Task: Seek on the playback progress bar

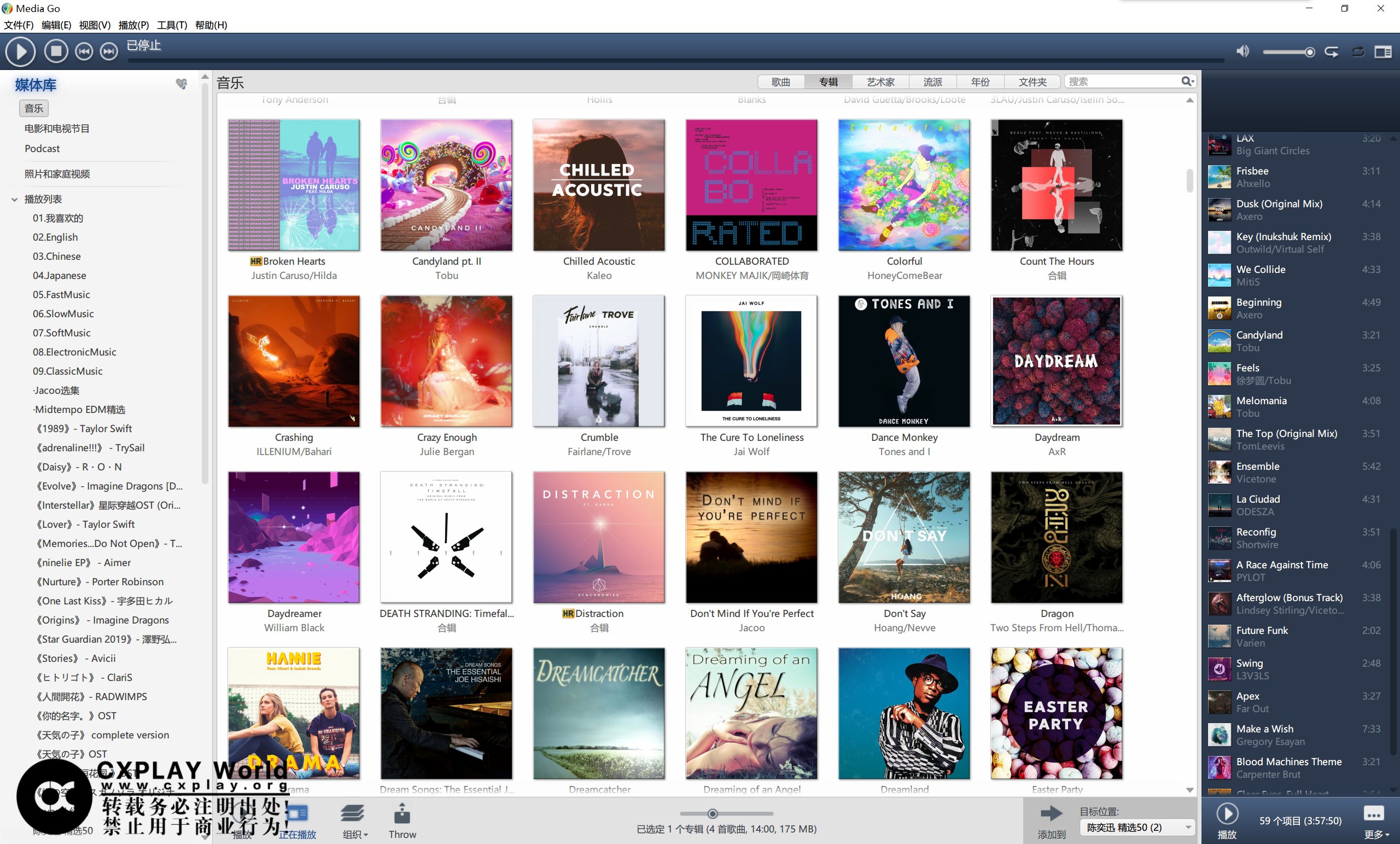Action: (x=675, y=60)
